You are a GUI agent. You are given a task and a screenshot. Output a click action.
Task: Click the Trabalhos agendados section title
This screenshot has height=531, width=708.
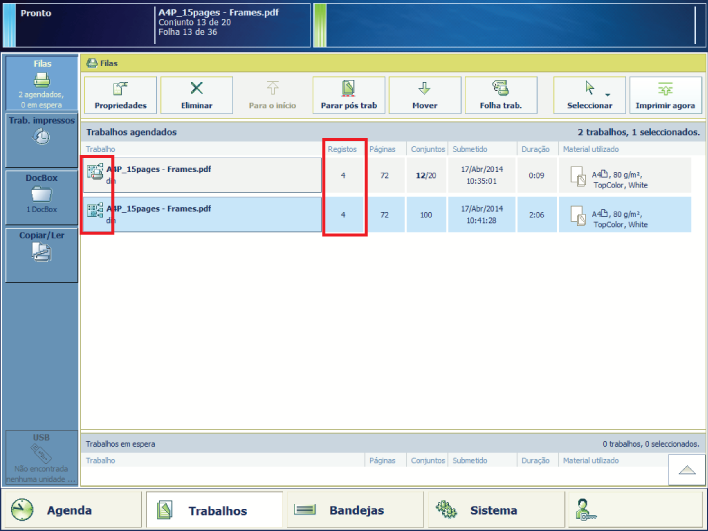click(131, 132)
